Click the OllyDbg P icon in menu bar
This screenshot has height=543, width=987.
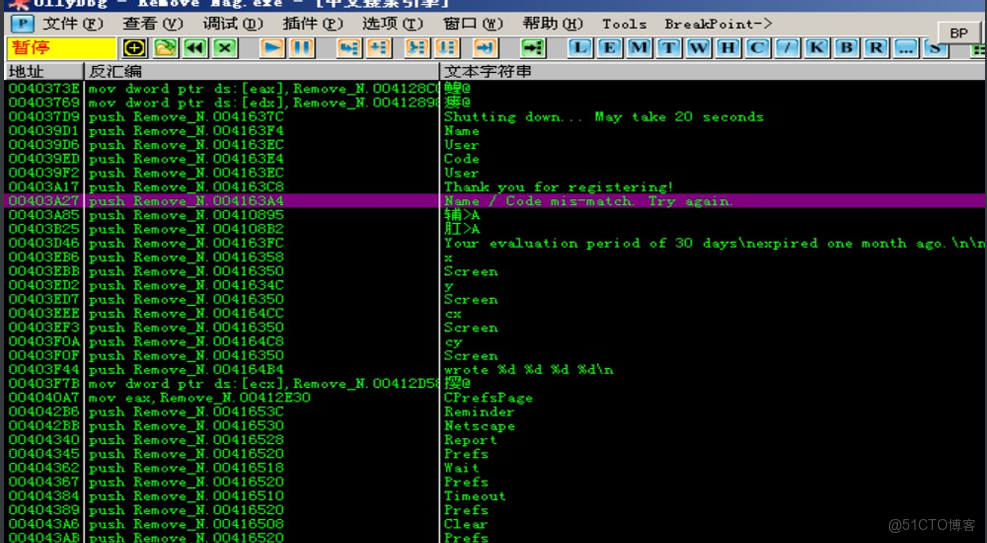click(23, 24)
